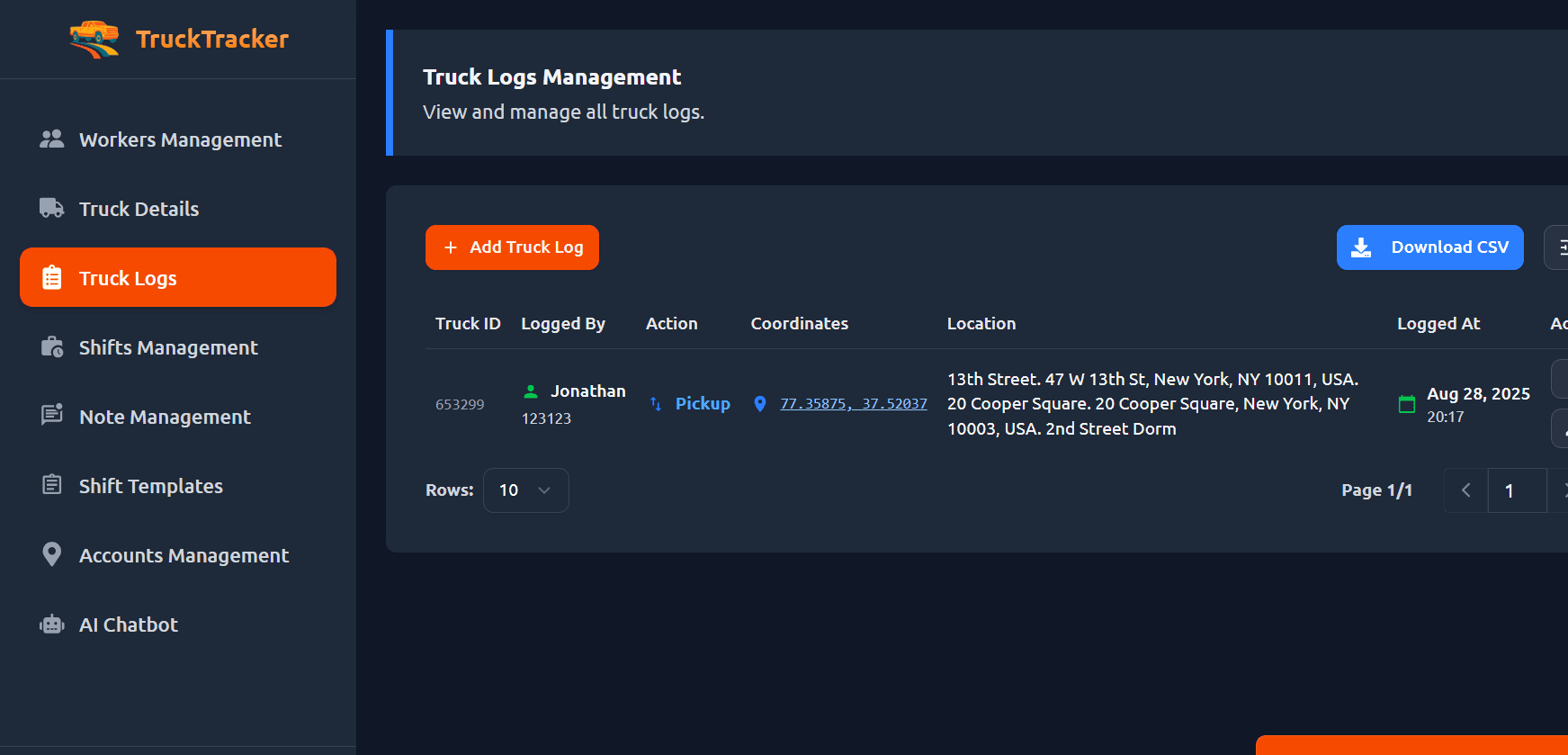
Task: Click the Accounts Management pin icon
Action: point(52,554)
